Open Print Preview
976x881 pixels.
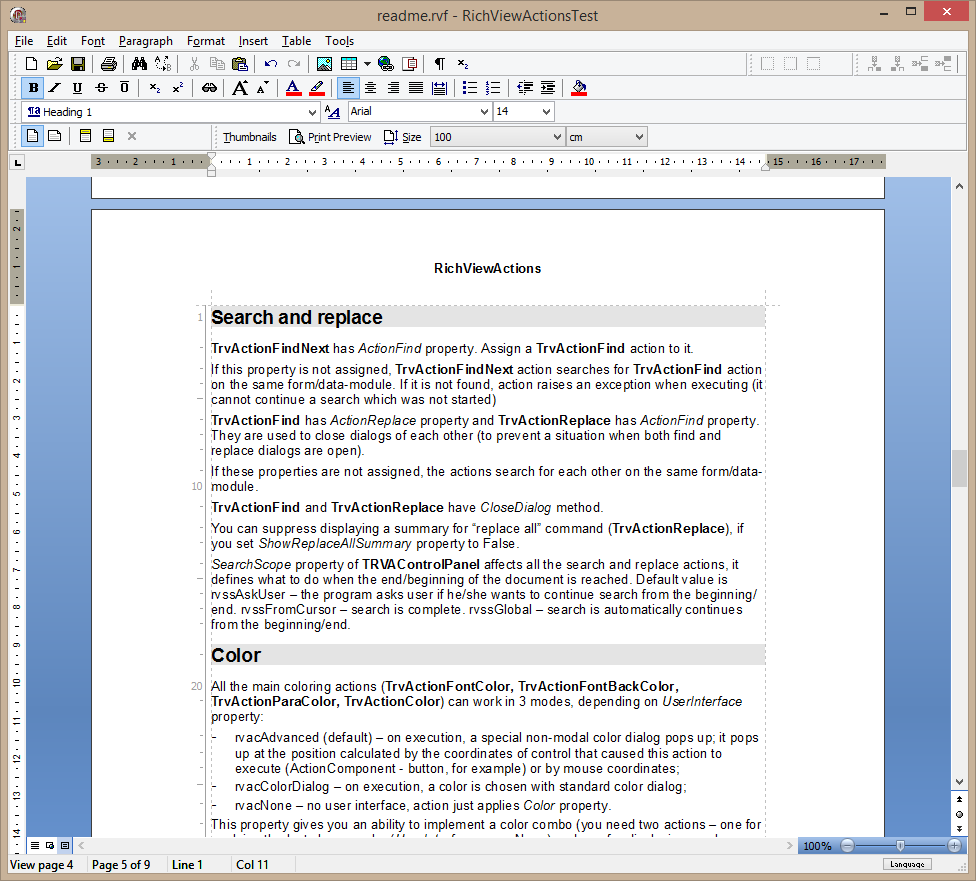(330, 137)
